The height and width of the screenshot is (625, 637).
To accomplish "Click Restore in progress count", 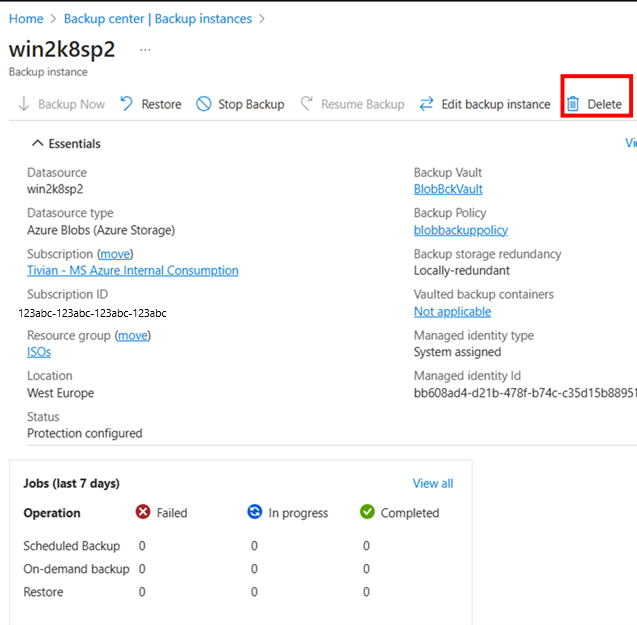I will pyautogui.click(x=254, y=592).
